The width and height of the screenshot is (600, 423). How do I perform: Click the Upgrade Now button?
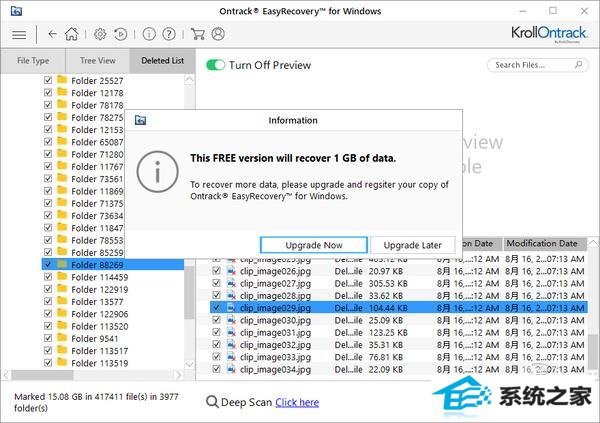click(314, 245)
